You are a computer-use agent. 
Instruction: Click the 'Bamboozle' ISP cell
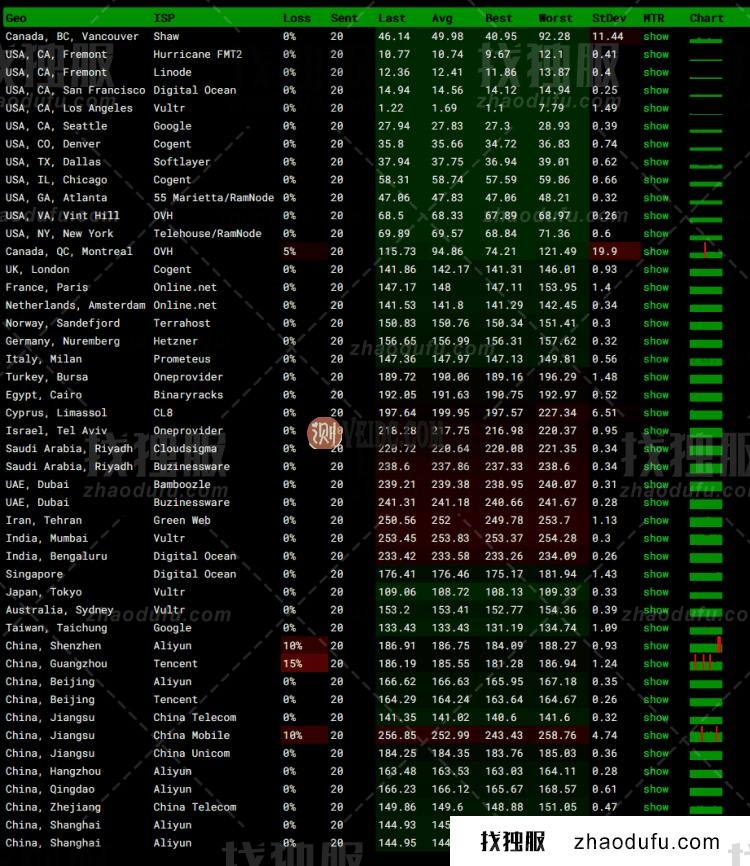click(x=182, y=484)
